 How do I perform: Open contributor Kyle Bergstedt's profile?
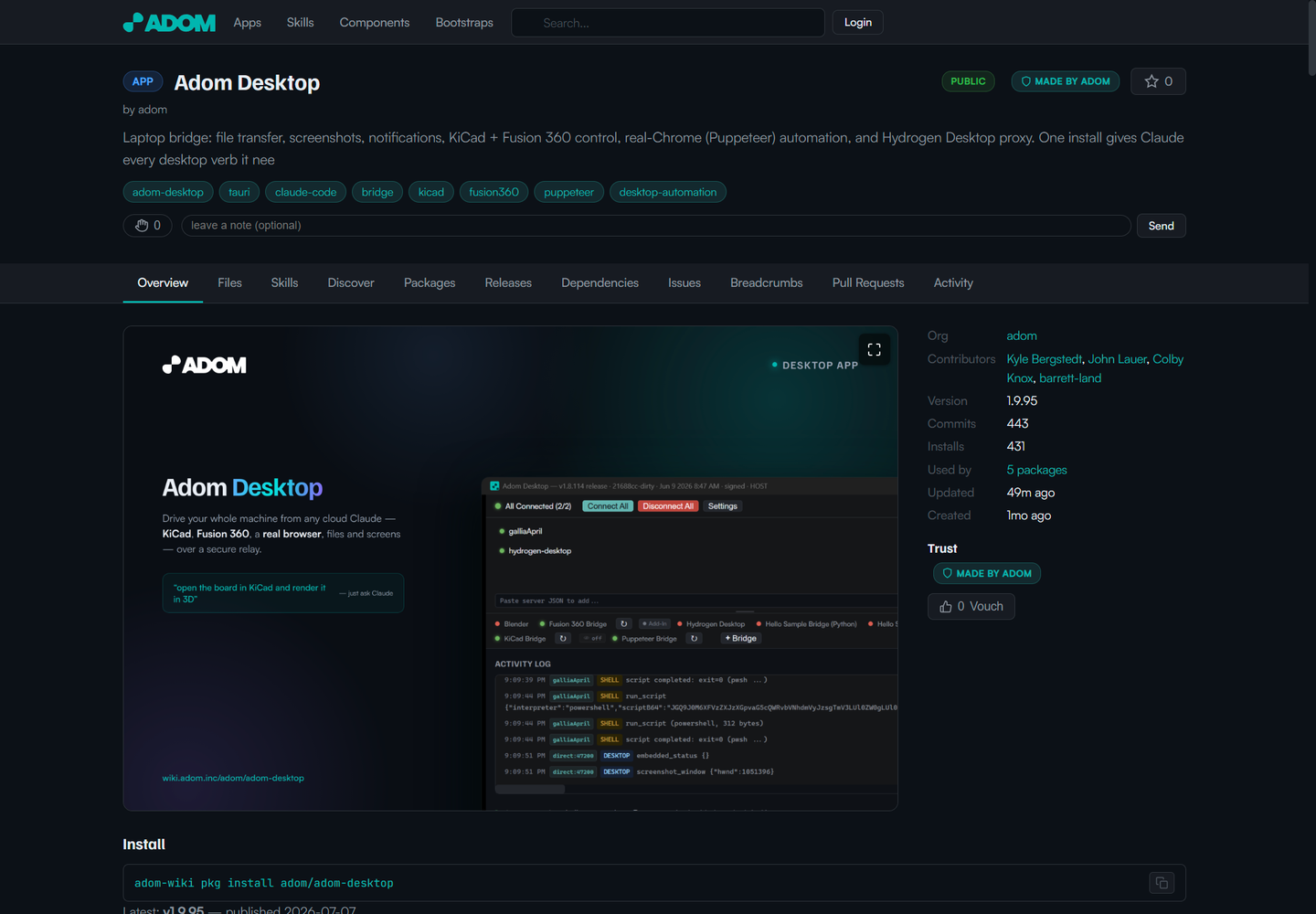click(1045, 359)
